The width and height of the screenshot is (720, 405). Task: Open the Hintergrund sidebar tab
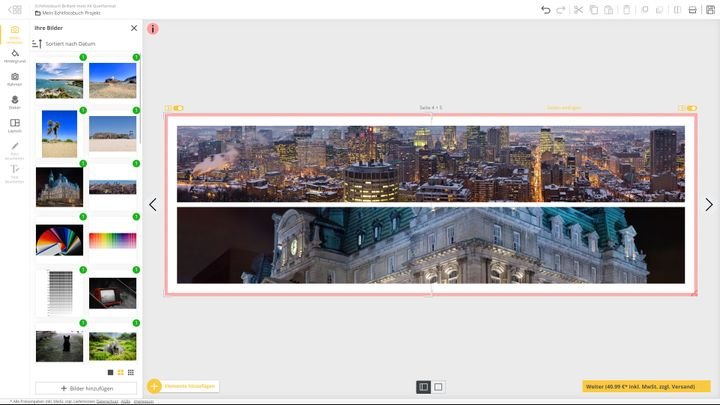click(x=15, y=56)
